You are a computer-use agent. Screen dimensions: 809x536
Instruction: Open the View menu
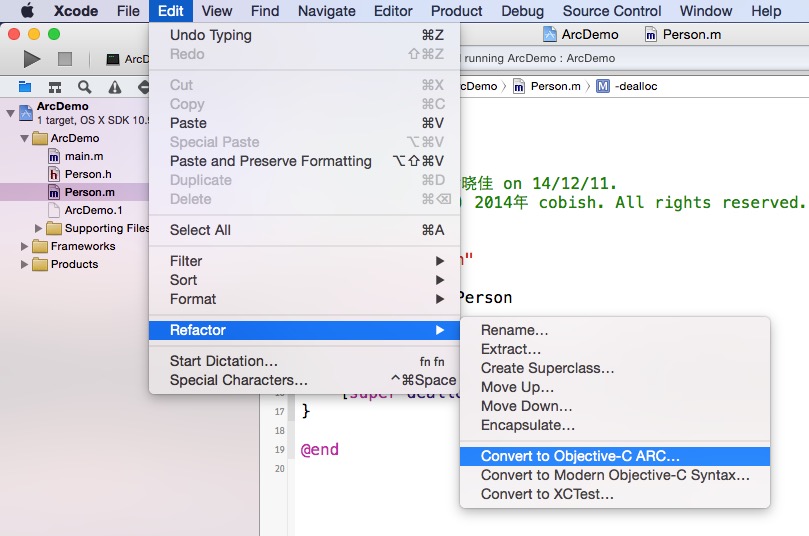click(x=217, y=11)
